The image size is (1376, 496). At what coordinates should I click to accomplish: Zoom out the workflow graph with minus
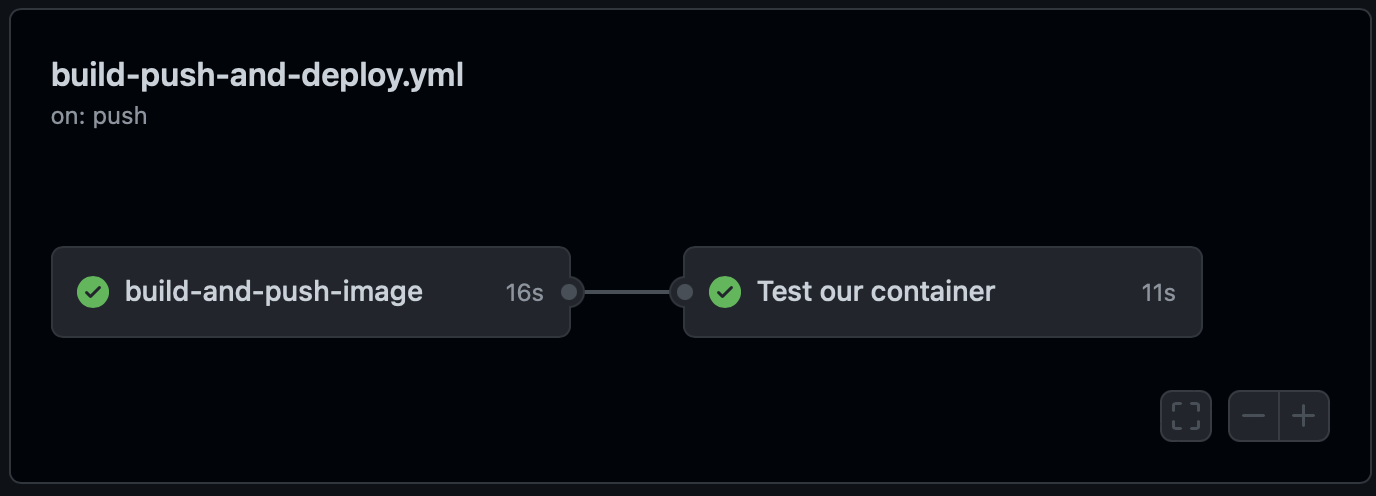[x=1254, y=416]
